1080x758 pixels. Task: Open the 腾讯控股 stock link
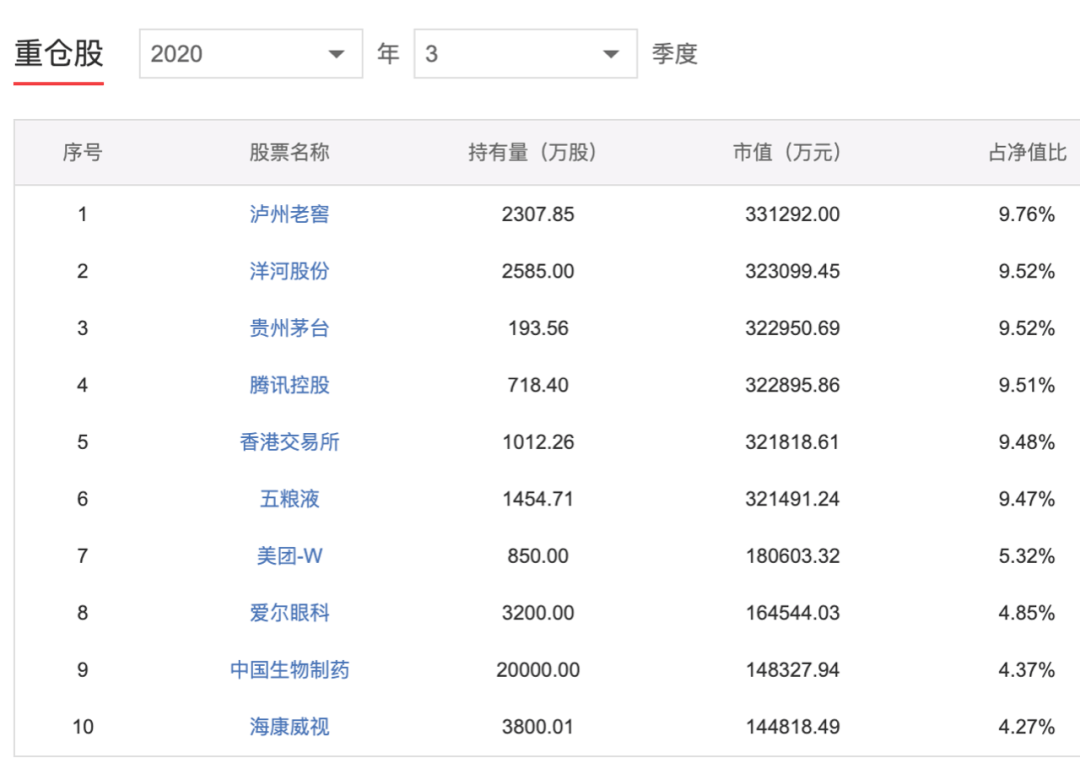pyautogui.click(x=289, y=385)
